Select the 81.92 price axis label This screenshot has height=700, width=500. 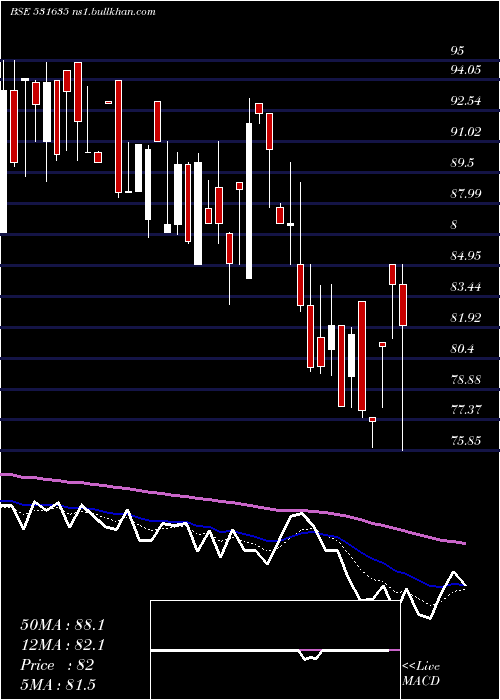tap(466, 318)
